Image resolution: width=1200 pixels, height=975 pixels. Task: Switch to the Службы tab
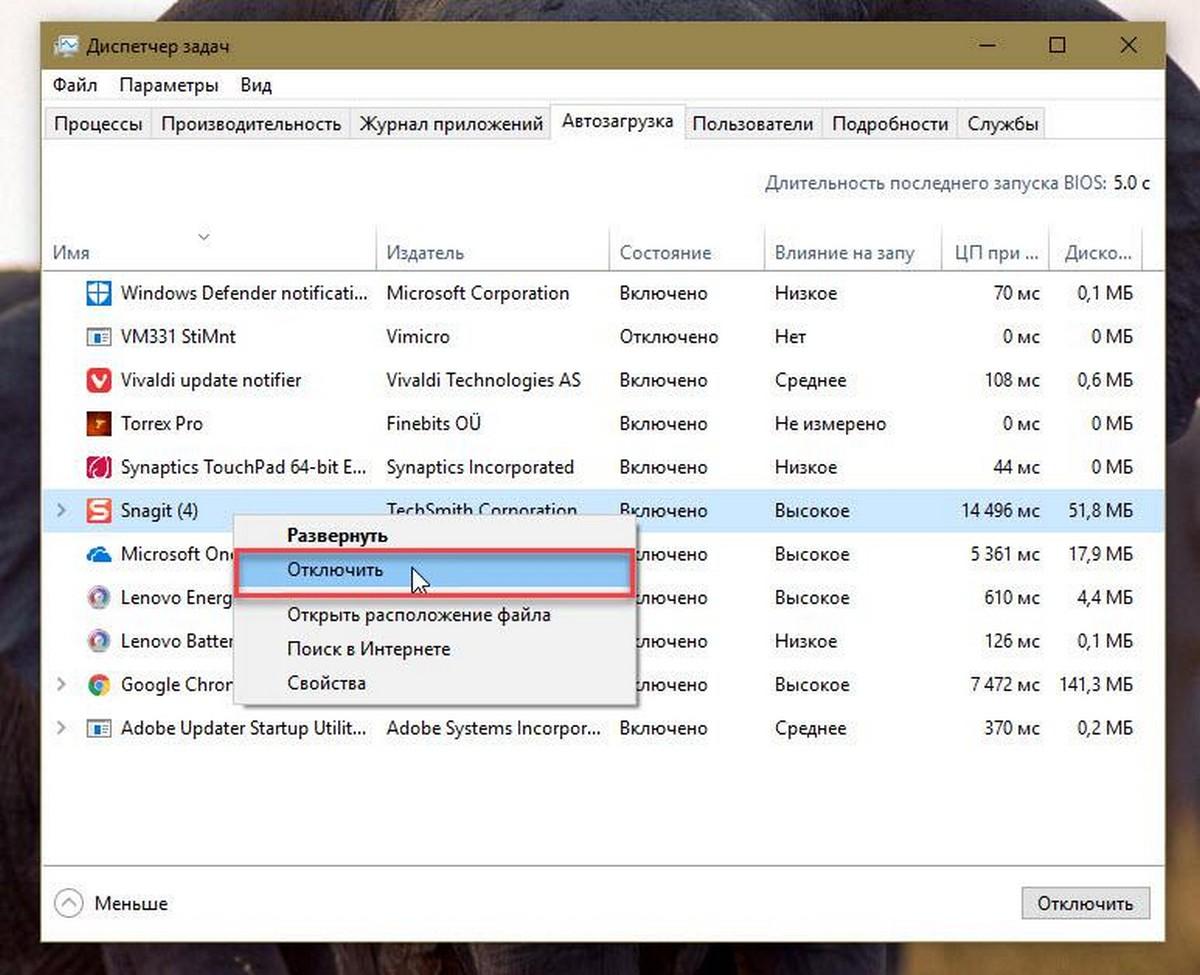click(x=1003, y=124)
